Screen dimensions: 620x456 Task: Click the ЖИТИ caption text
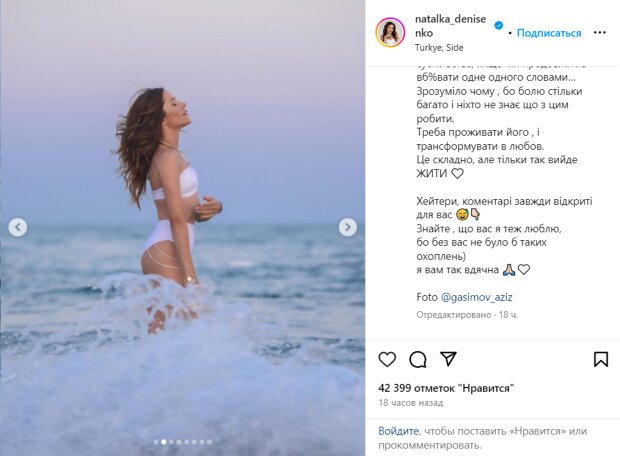pyautogui.click(x=432, y=173)
